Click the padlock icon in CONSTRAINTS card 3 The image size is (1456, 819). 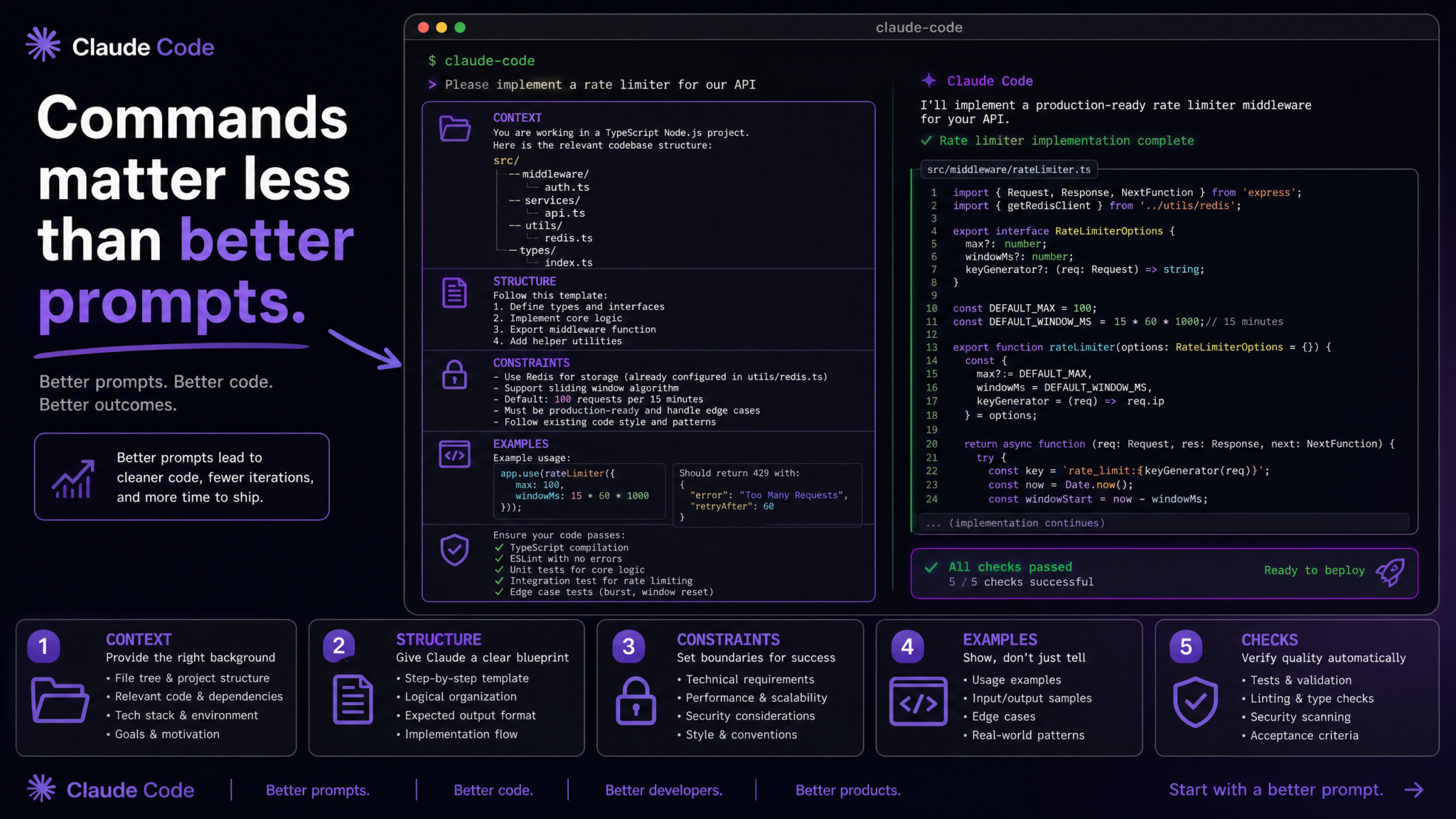click(x=636, y=701)
